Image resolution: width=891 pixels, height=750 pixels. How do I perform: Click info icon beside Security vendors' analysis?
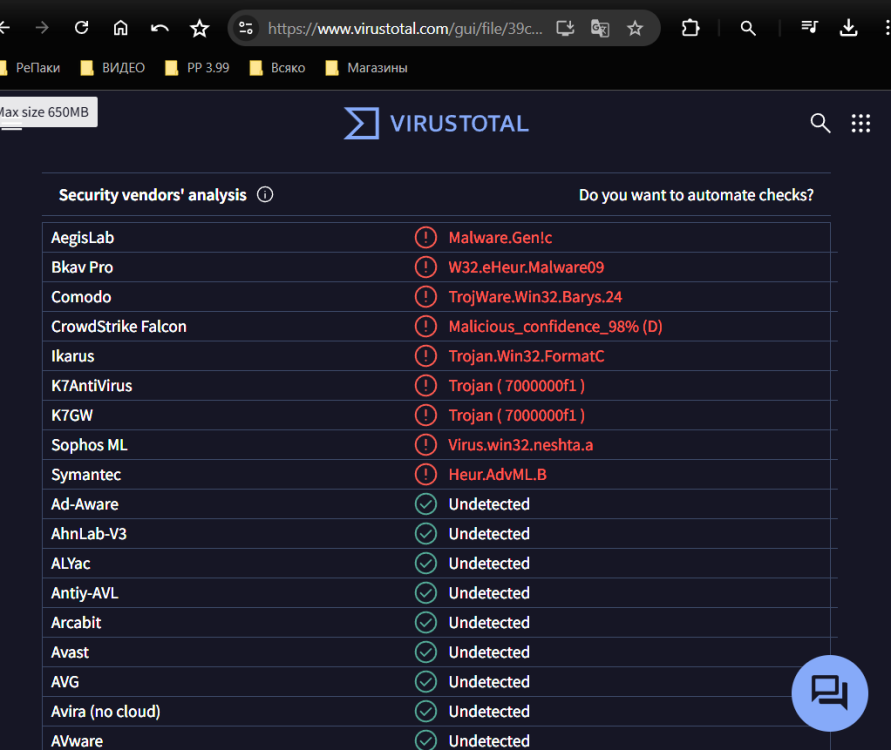265,195
